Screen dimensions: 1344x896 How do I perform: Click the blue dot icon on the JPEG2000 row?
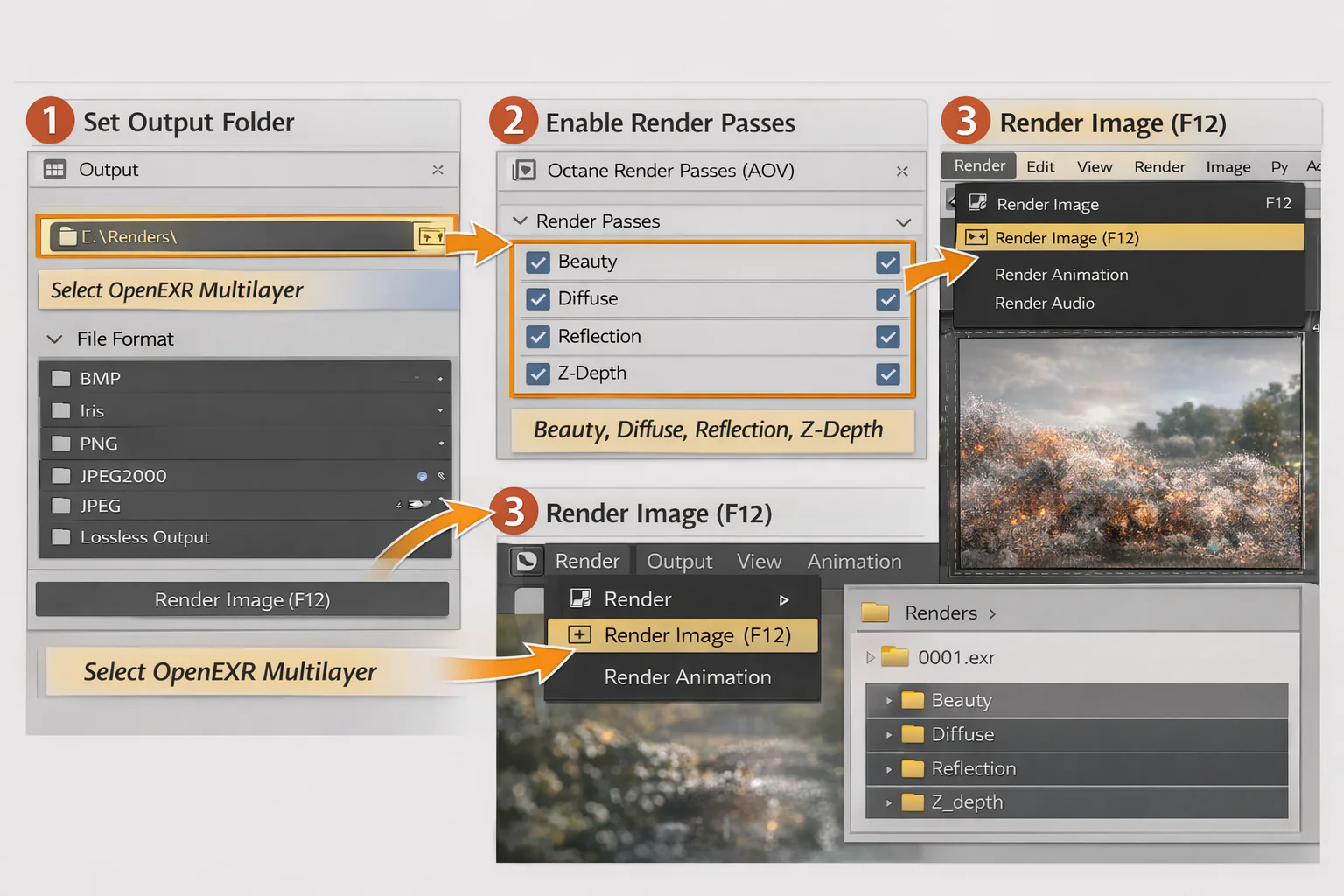[x=423, y=476]
